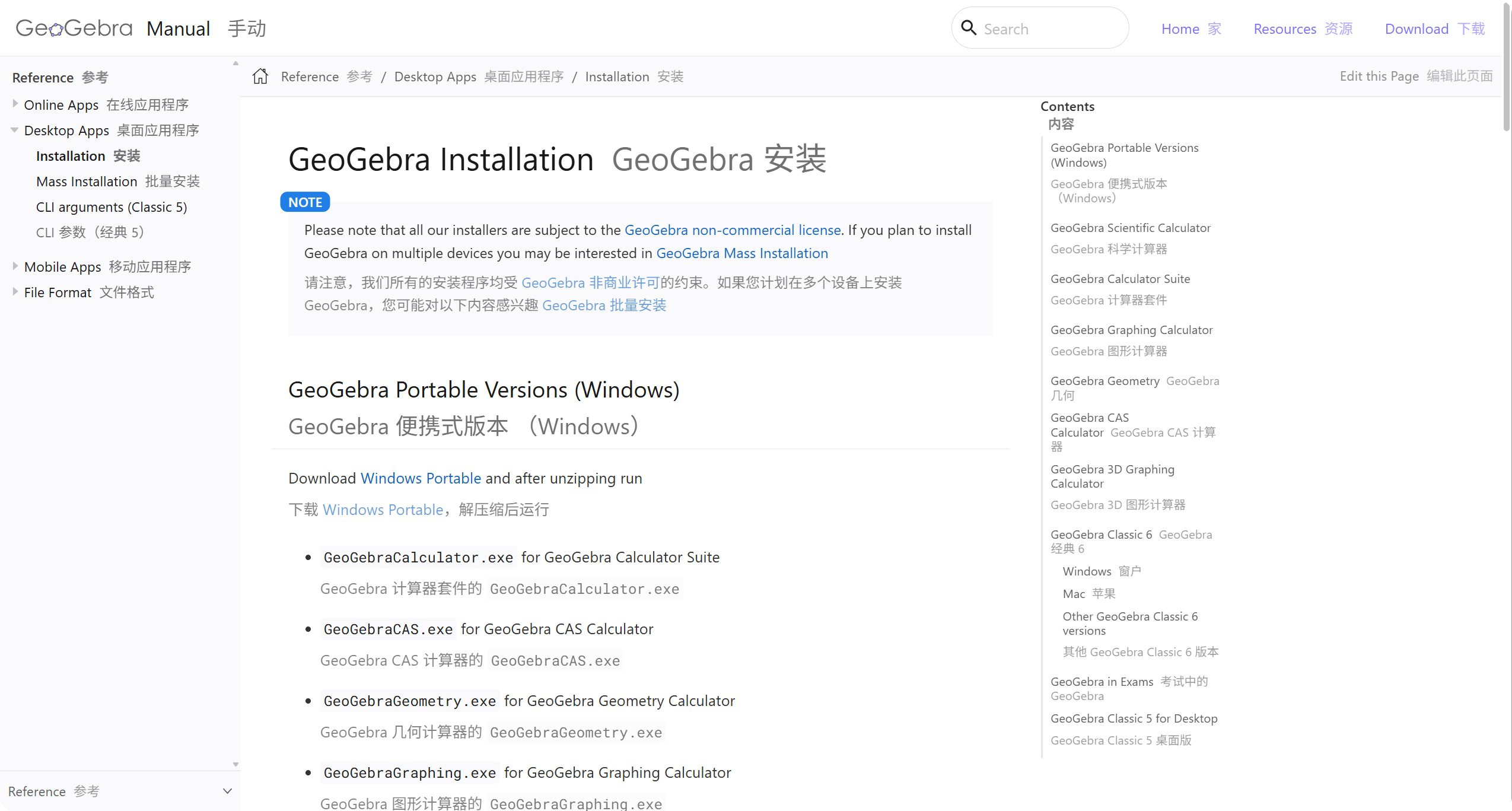Open Mass Installation sidebar page

[87, 182]
